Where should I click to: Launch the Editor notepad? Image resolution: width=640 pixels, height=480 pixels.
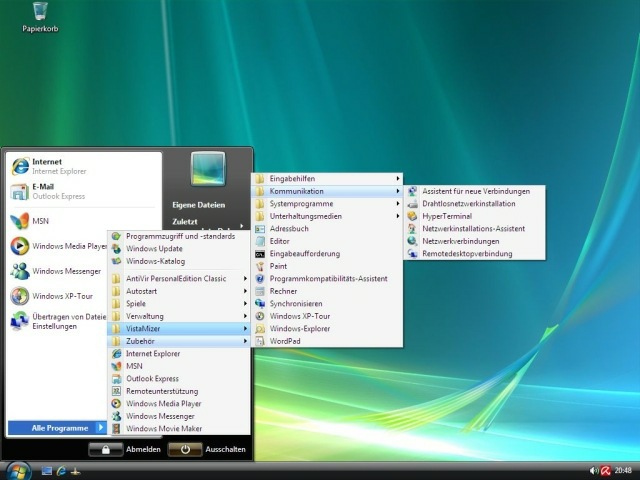coord(327,241)
